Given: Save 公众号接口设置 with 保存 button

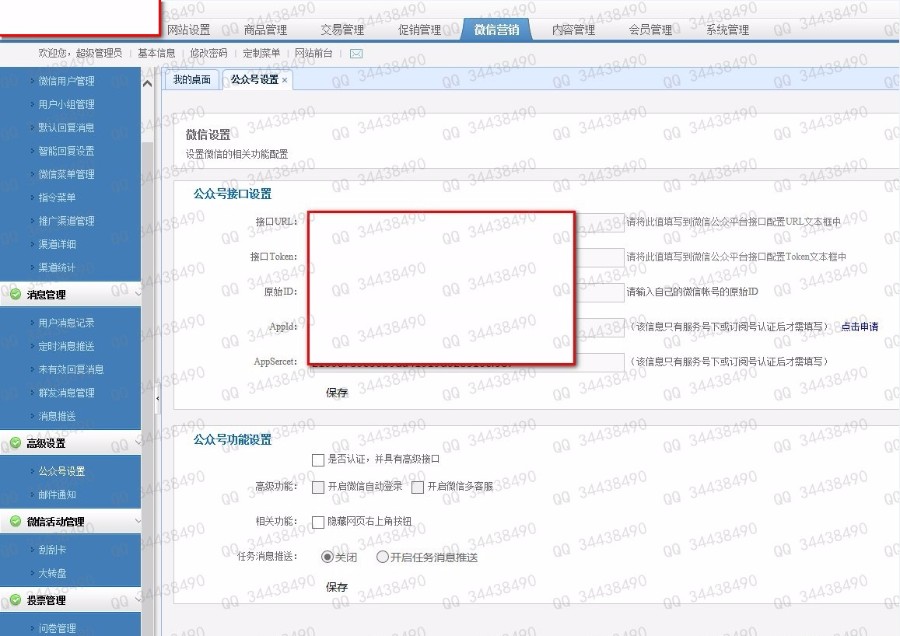Looking at the screenshot, I should pos(337,393).
